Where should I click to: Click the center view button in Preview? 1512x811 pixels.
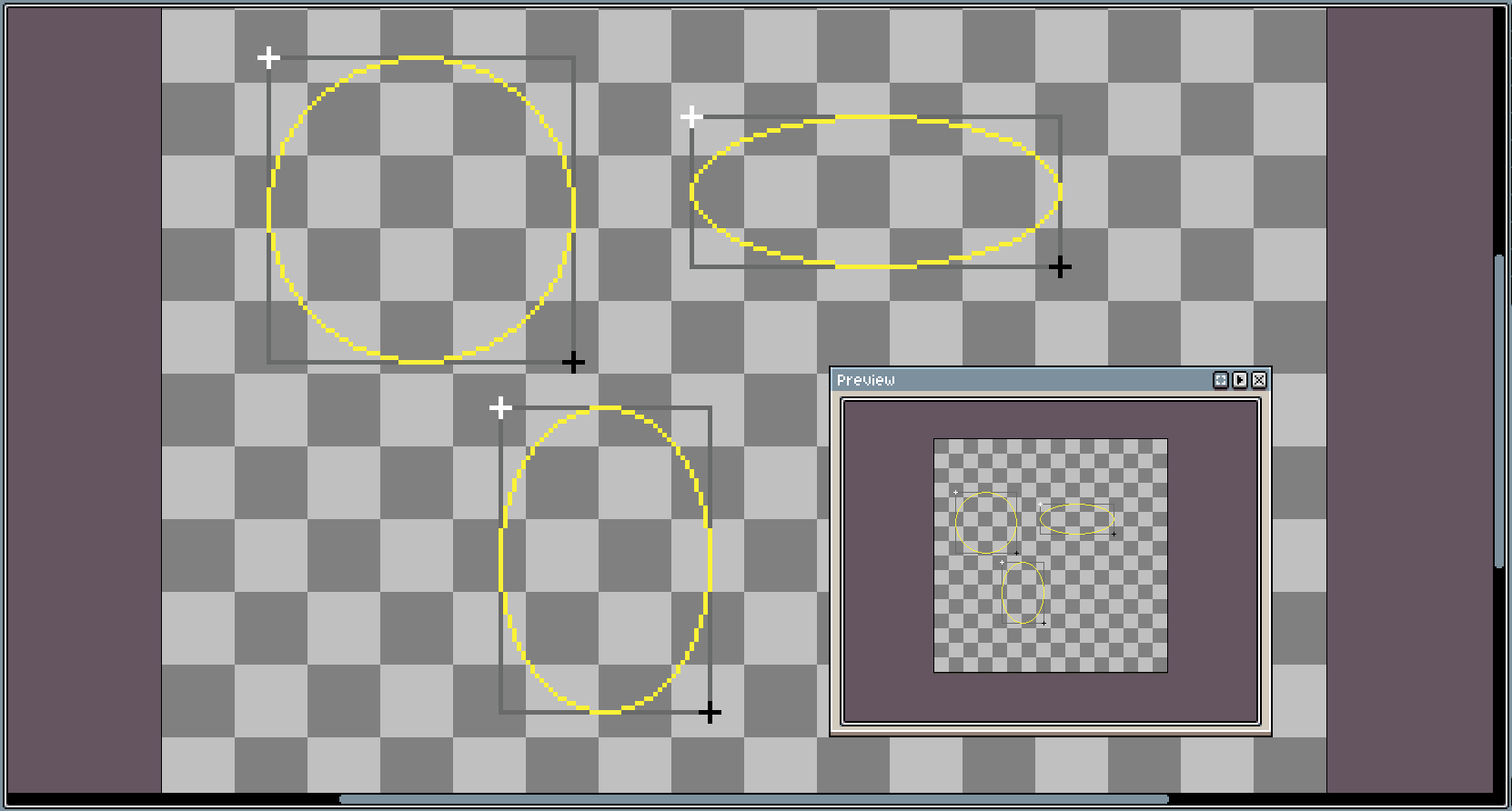(x=1221, y=380)
